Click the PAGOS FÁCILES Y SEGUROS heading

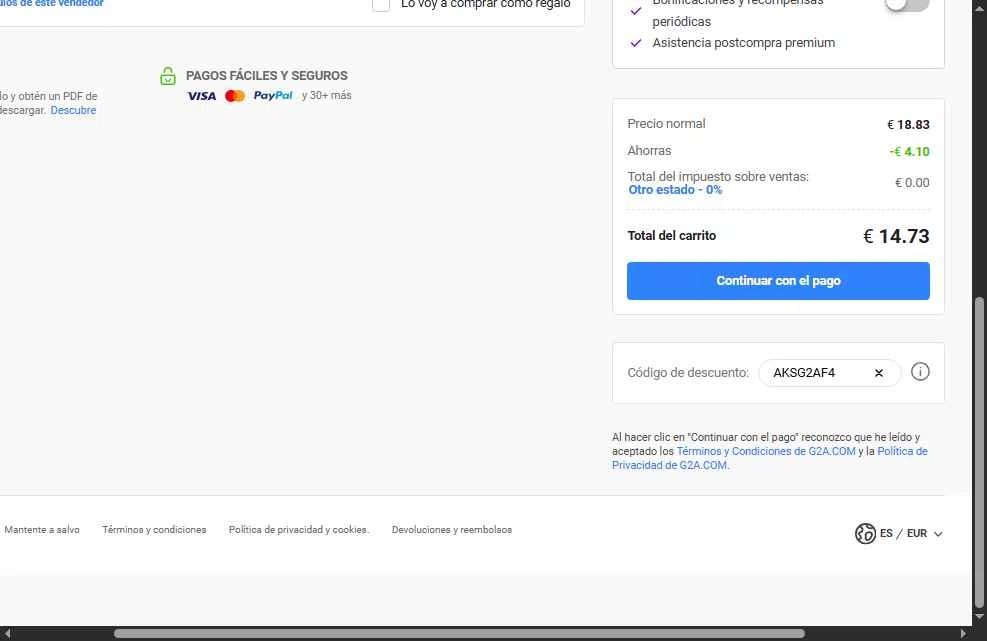click(x=266, y=76)
